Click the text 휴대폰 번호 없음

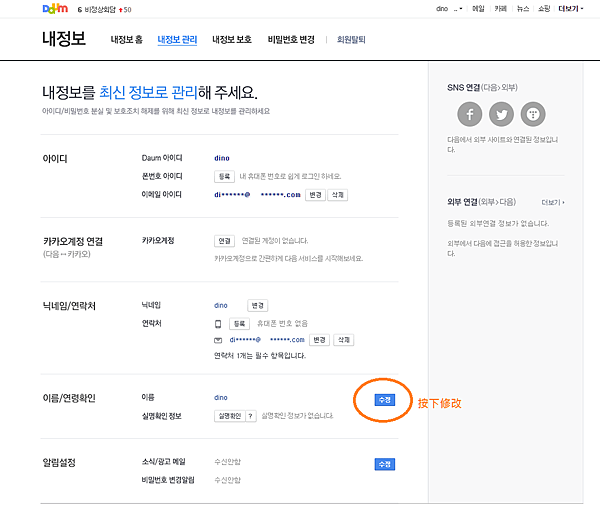[282, 324]
